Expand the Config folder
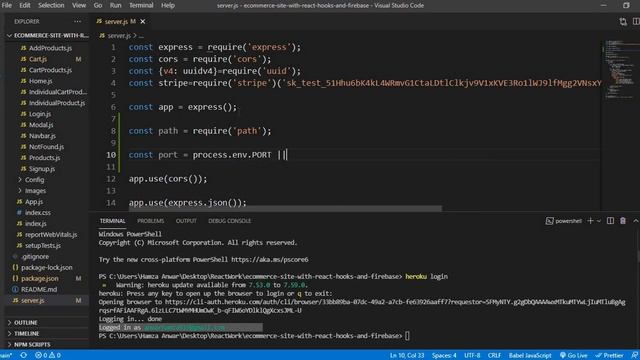This screenshot has width=640, height=360. point(34,180)
